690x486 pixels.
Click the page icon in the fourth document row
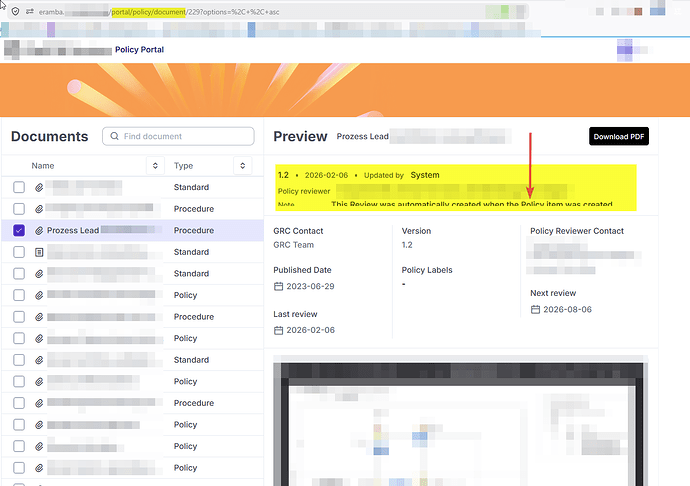(x=39, y=252)
